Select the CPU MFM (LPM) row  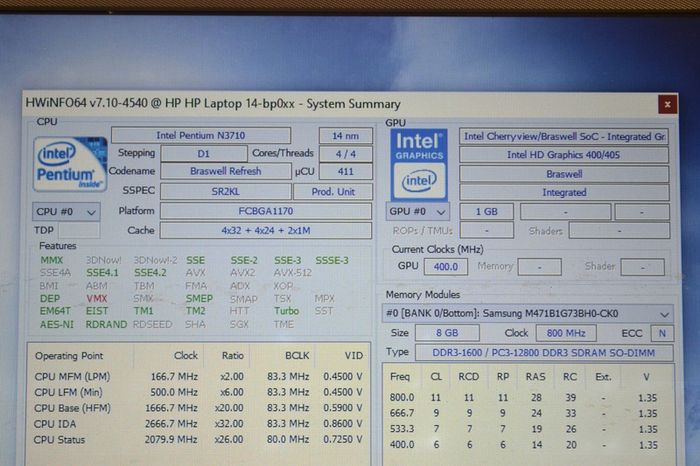pyautogui.click(x=199, y=376)
